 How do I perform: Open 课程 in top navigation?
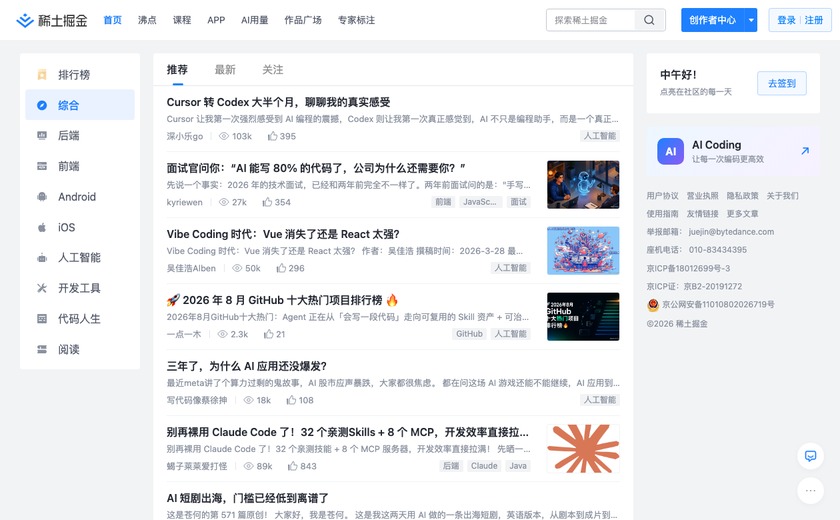[x=182, y=20]
